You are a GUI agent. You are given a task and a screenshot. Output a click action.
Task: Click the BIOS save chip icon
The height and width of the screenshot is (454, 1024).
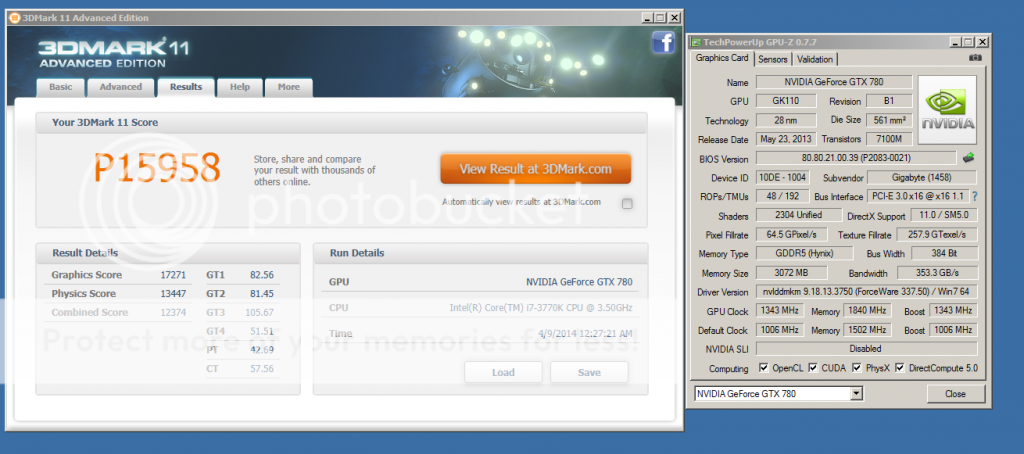(x=967, y=158)
